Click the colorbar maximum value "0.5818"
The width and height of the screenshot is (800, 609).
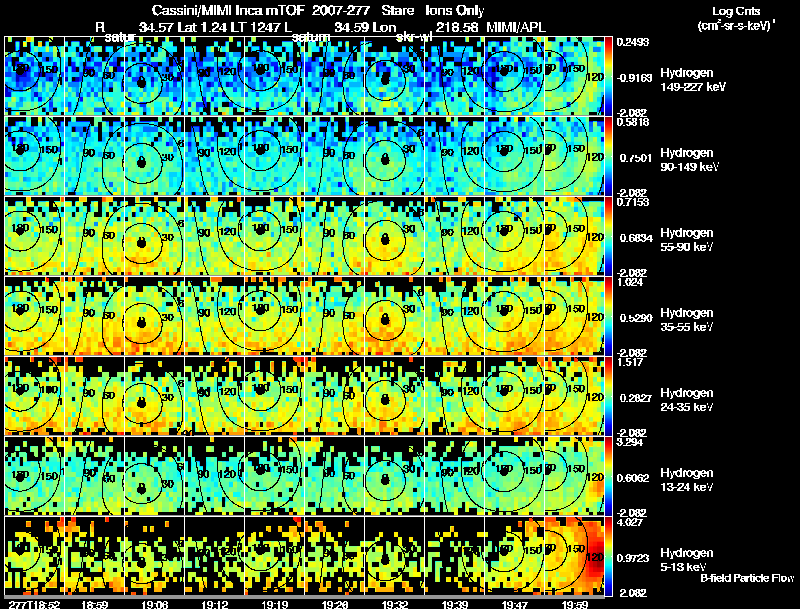click(633, 122)
